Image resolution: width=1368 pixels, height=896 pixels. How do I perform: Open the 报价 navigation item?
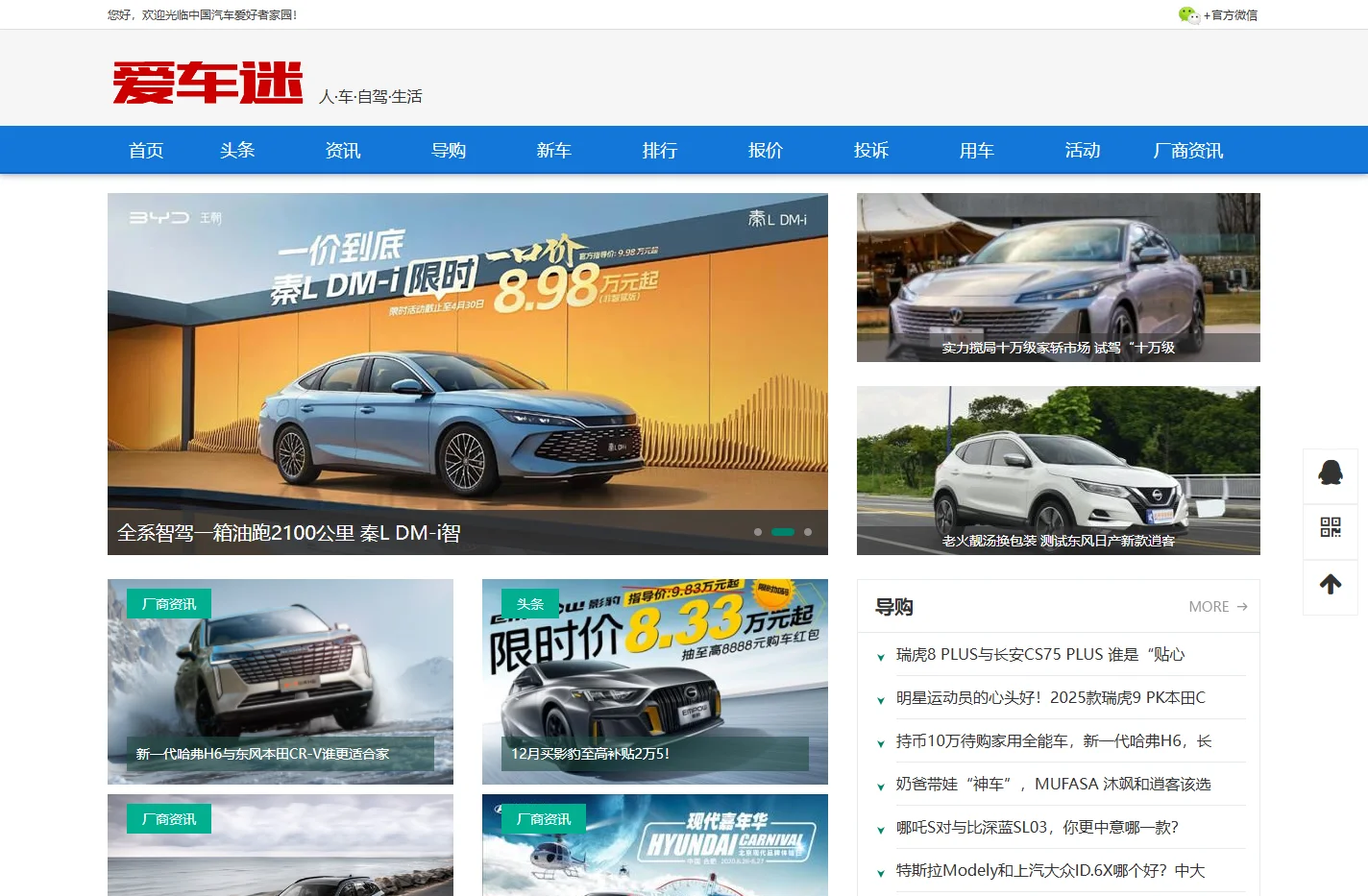[x=766, y=150]
